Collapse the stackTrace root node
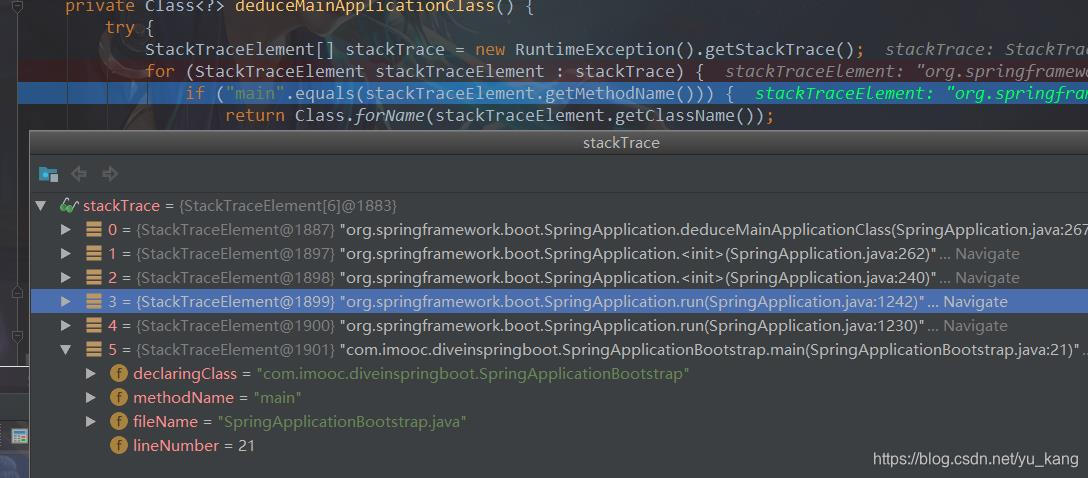Image resolution: width=1088 pixels, height=478 pixels. pos(41,205)
